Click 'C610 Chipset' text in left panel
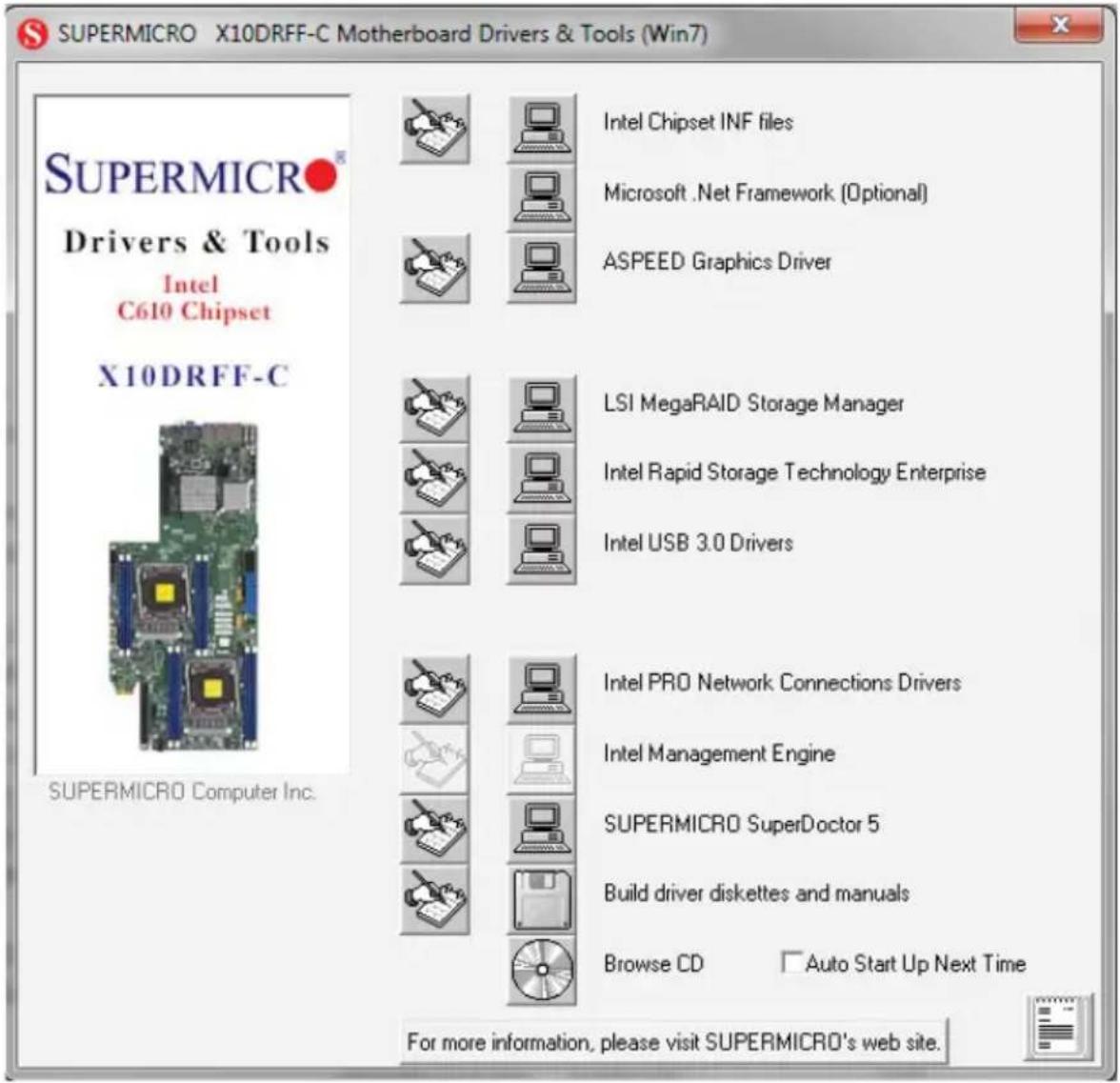 pyautogui.click(x=193, y=311)
